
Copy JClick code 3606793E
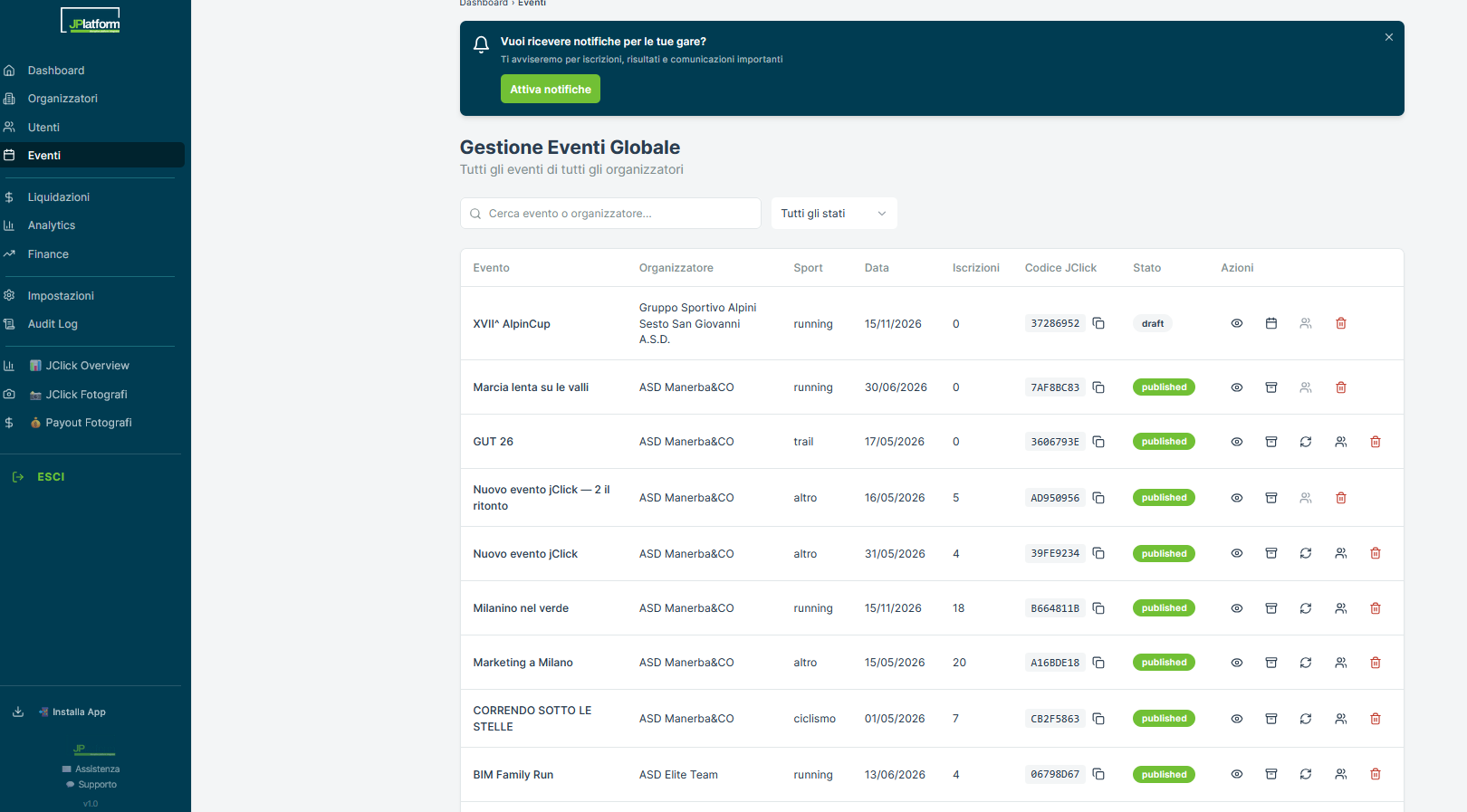click(x=1098, y=442)
